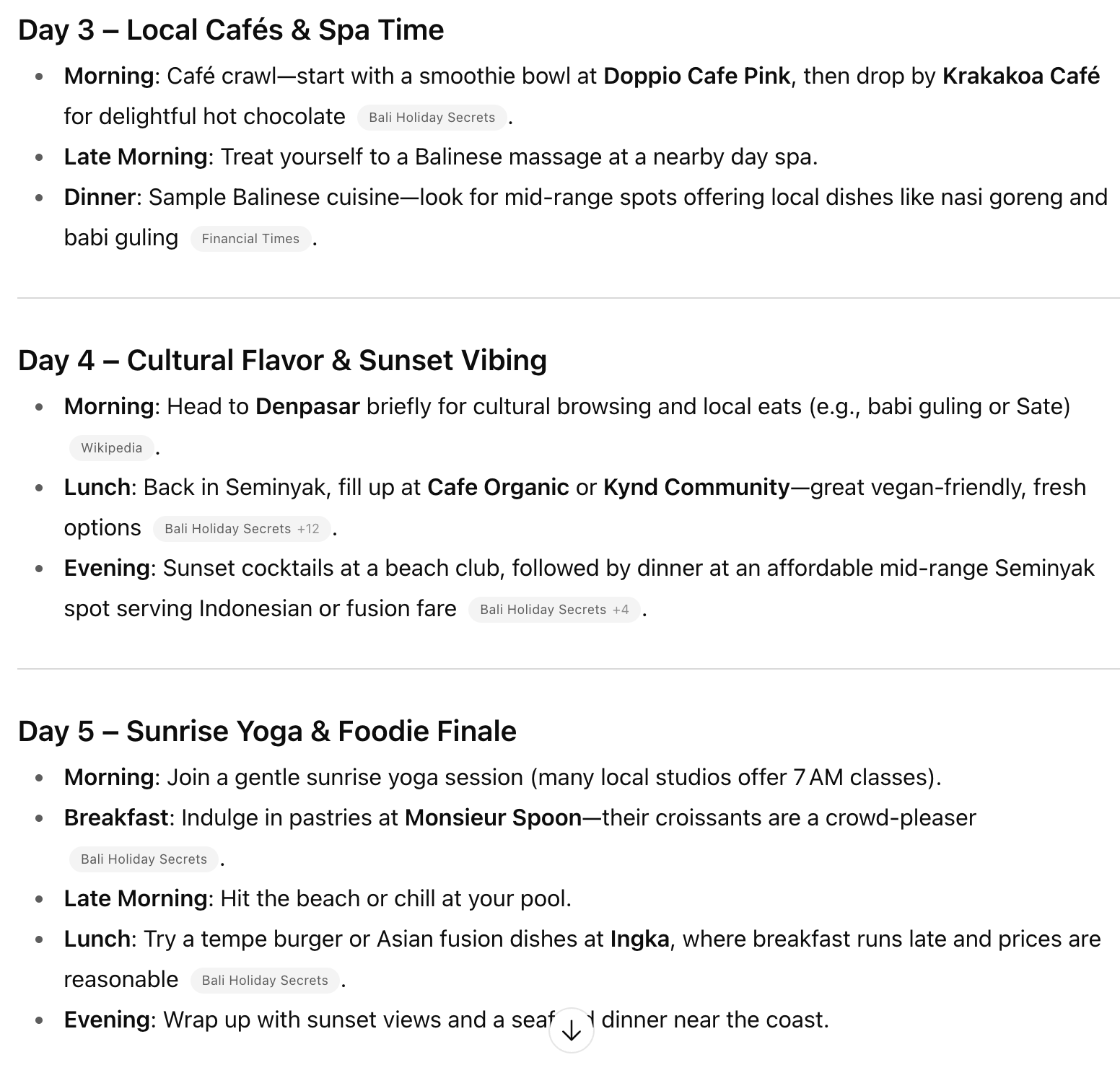Click the bold Ingka restaurant name
The width and height of the screenshot is (1120, 1078).
coord(639,939)
